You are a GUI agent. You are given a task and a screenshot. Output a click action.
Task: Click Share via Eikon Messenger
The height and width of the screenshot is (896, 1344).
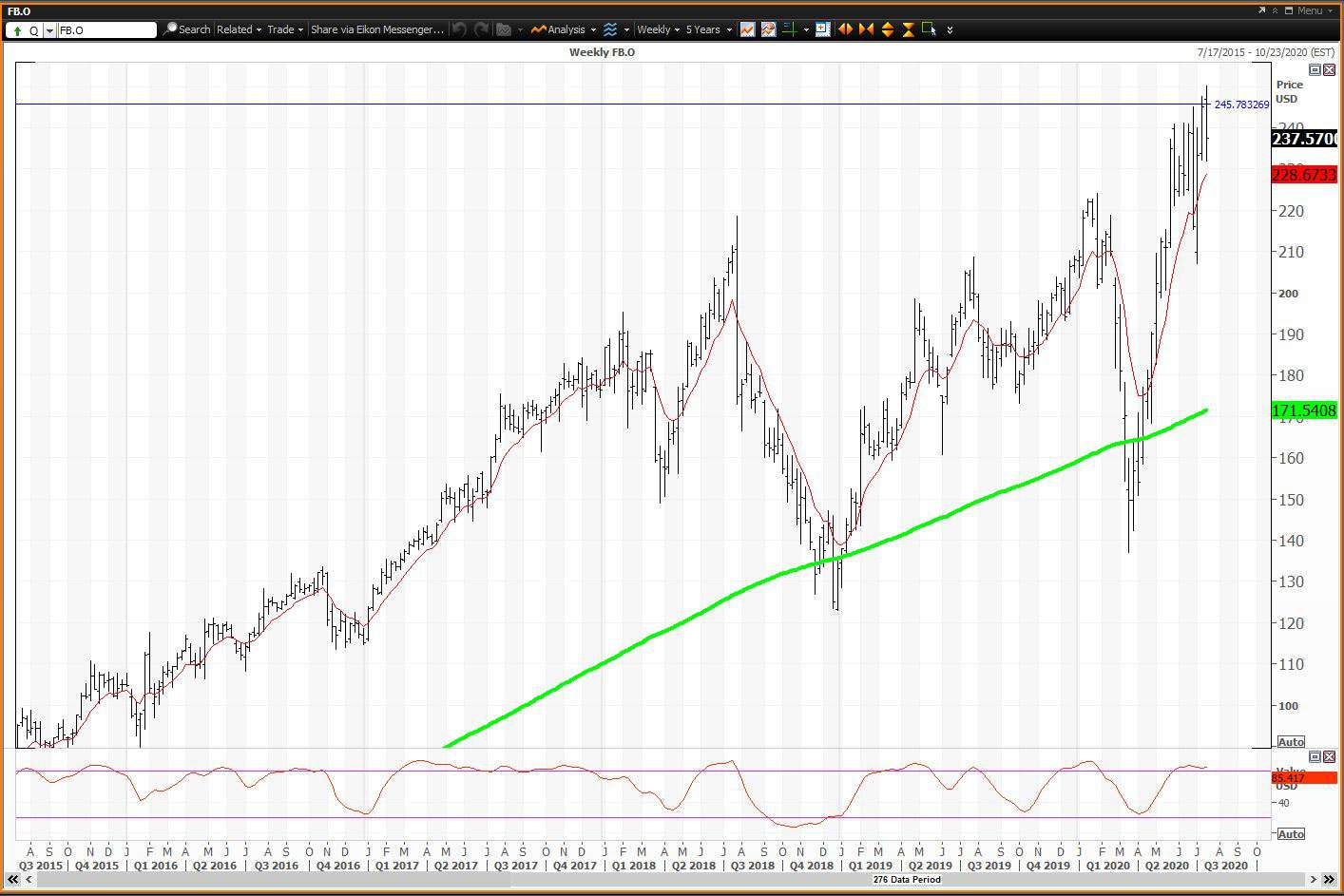click(x=377, y=29)
